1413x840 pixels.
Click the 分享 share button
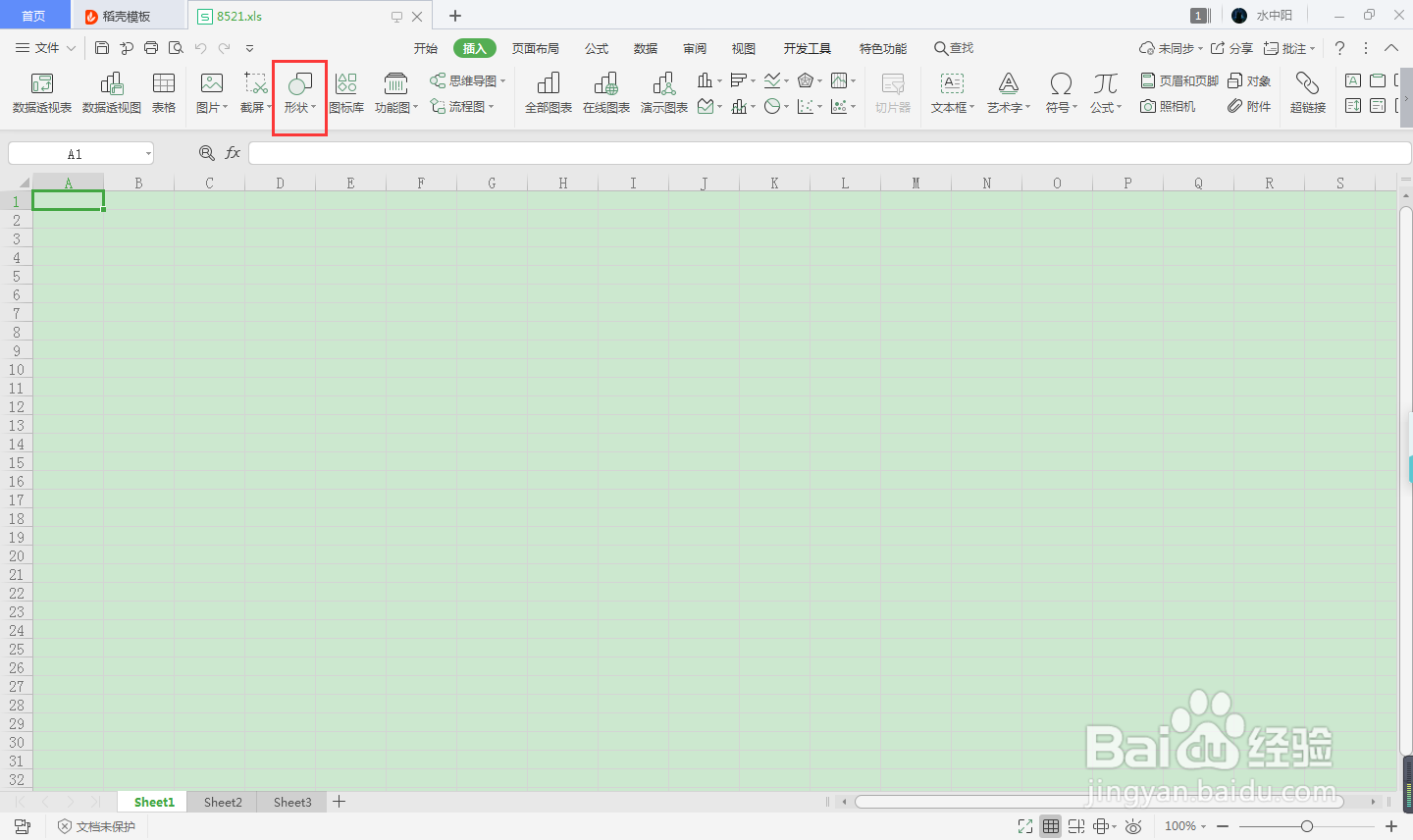(x=1231, y=48)
